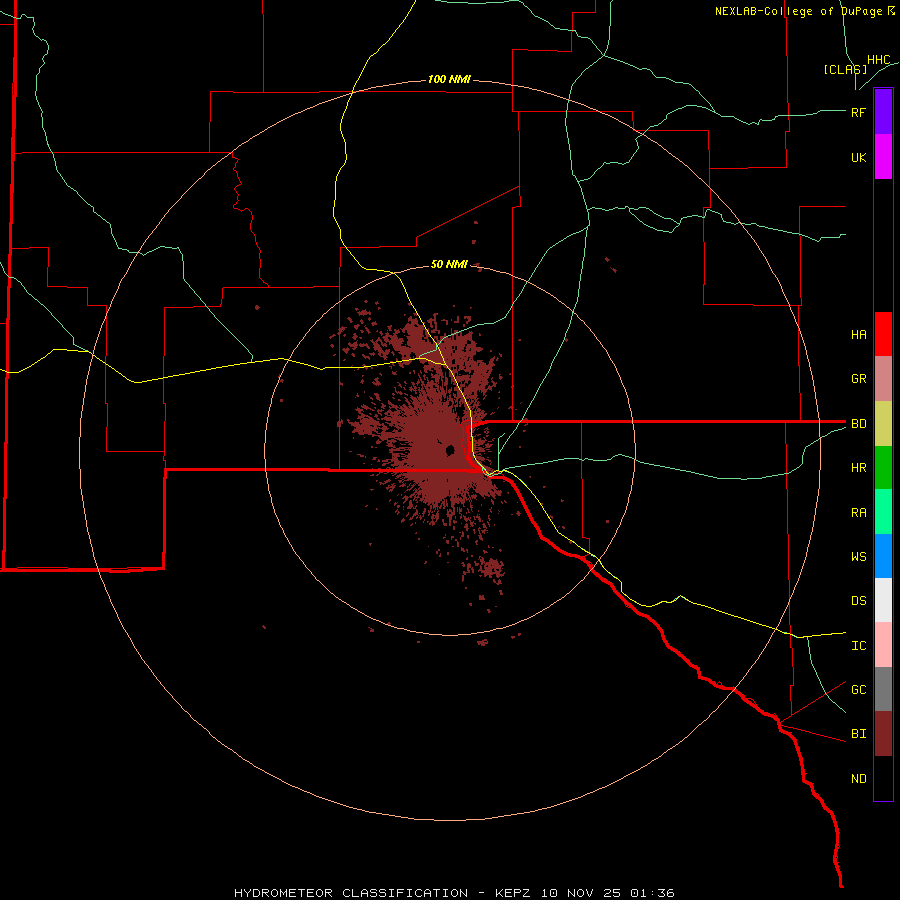Click the [CLAS] units label
Screen dimensions: 900x900
click(x=845, y=70)
